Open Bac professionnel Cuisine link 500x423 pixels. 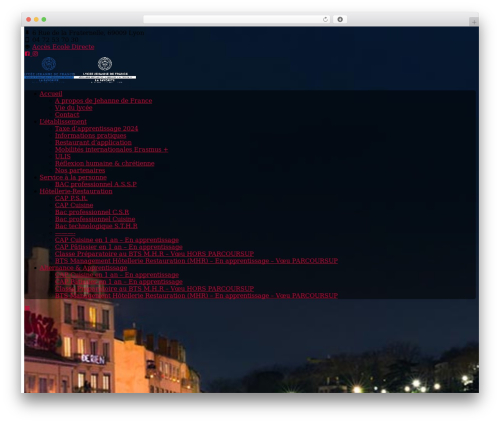pyautogui.click(x=95, y=219)
